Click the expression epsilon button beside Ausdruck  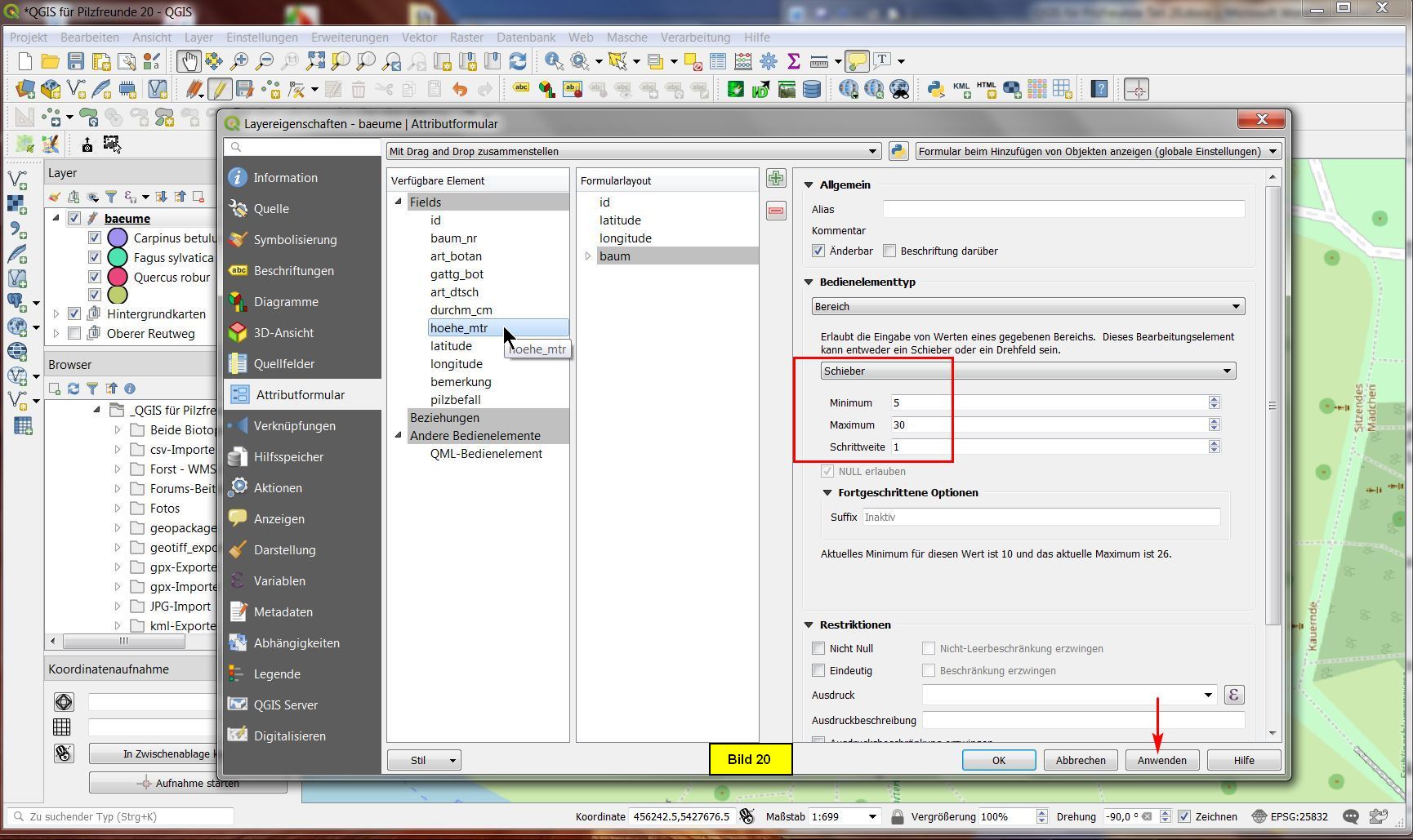coord(1233,695)
